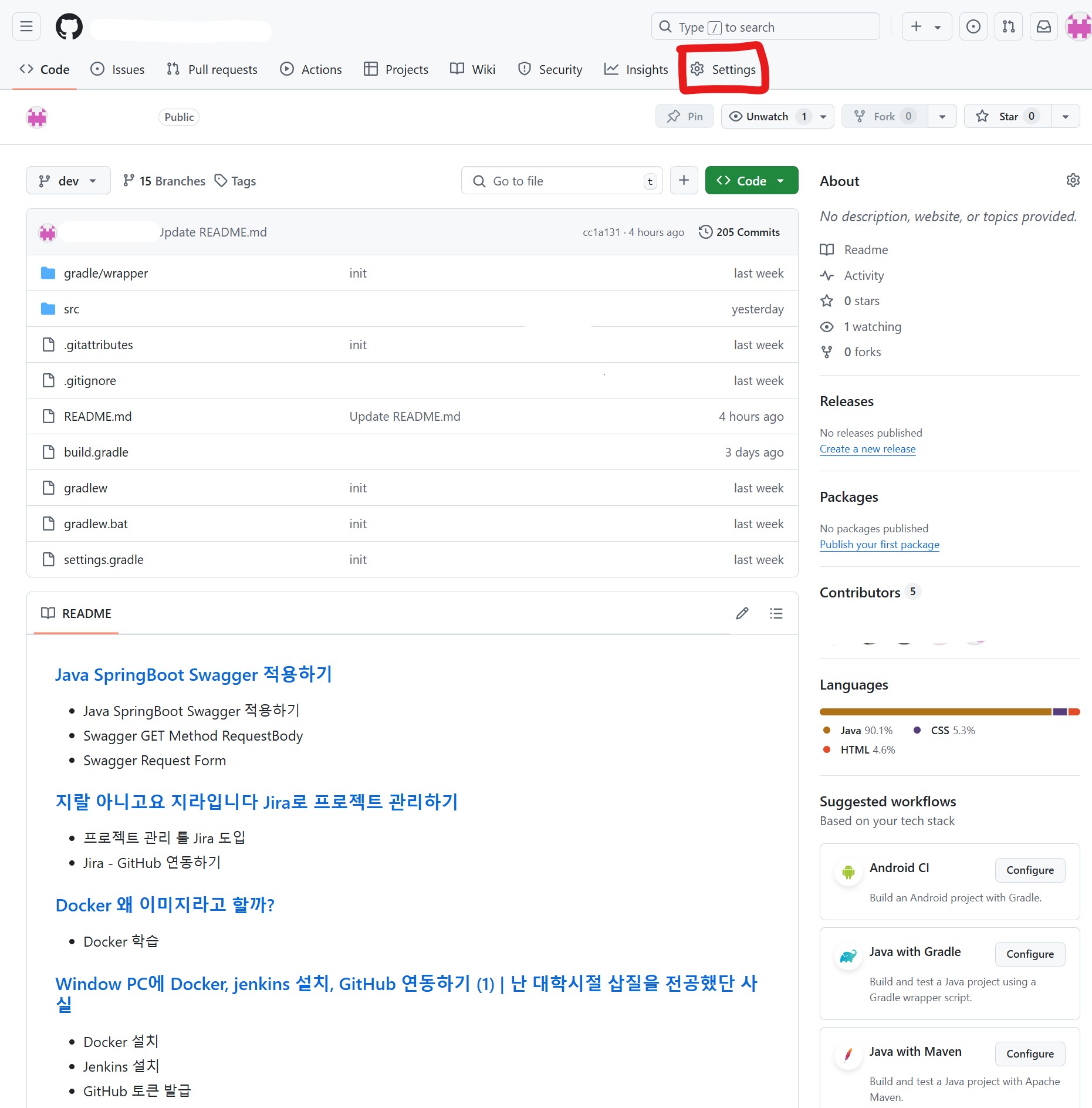The image size is (1092, 1108).
Task: Open the dev branch selector dropdown
Action: click(68, 181)
